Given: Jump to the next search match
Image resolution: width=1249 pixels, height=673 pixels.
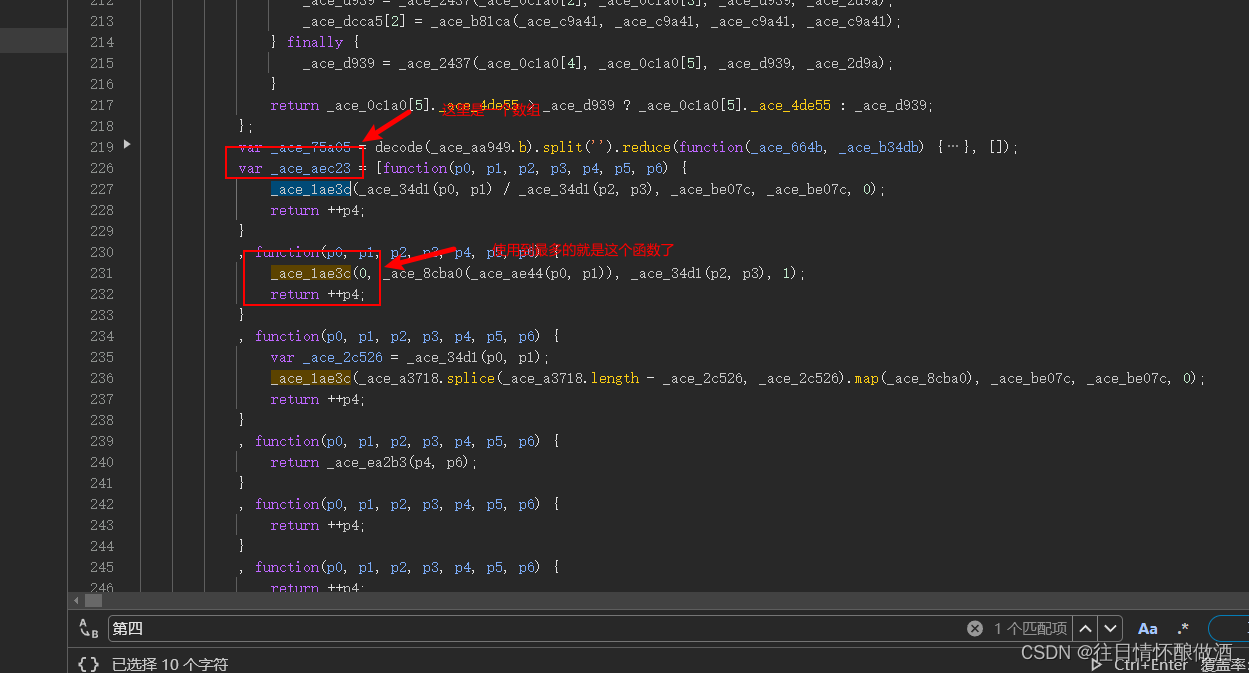Looking at the screenshot, I should click(1110, 629).
